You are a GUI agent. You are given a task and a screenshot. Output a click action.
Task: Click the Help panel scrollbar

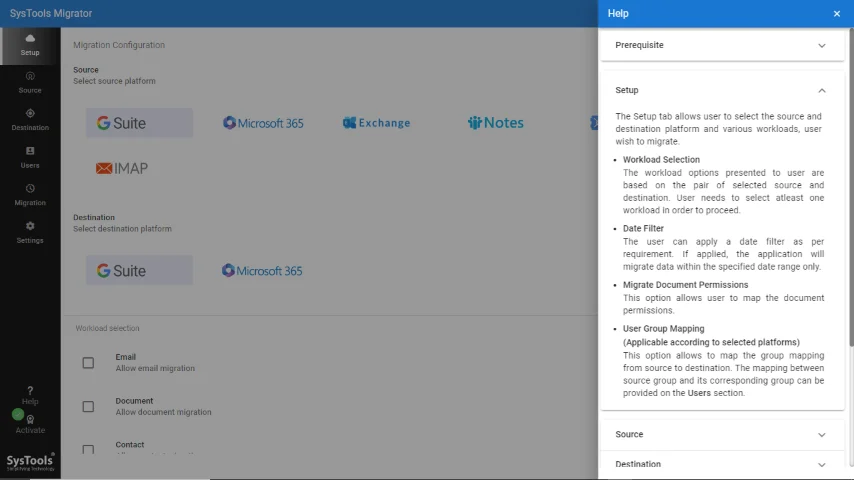point(851,187)
